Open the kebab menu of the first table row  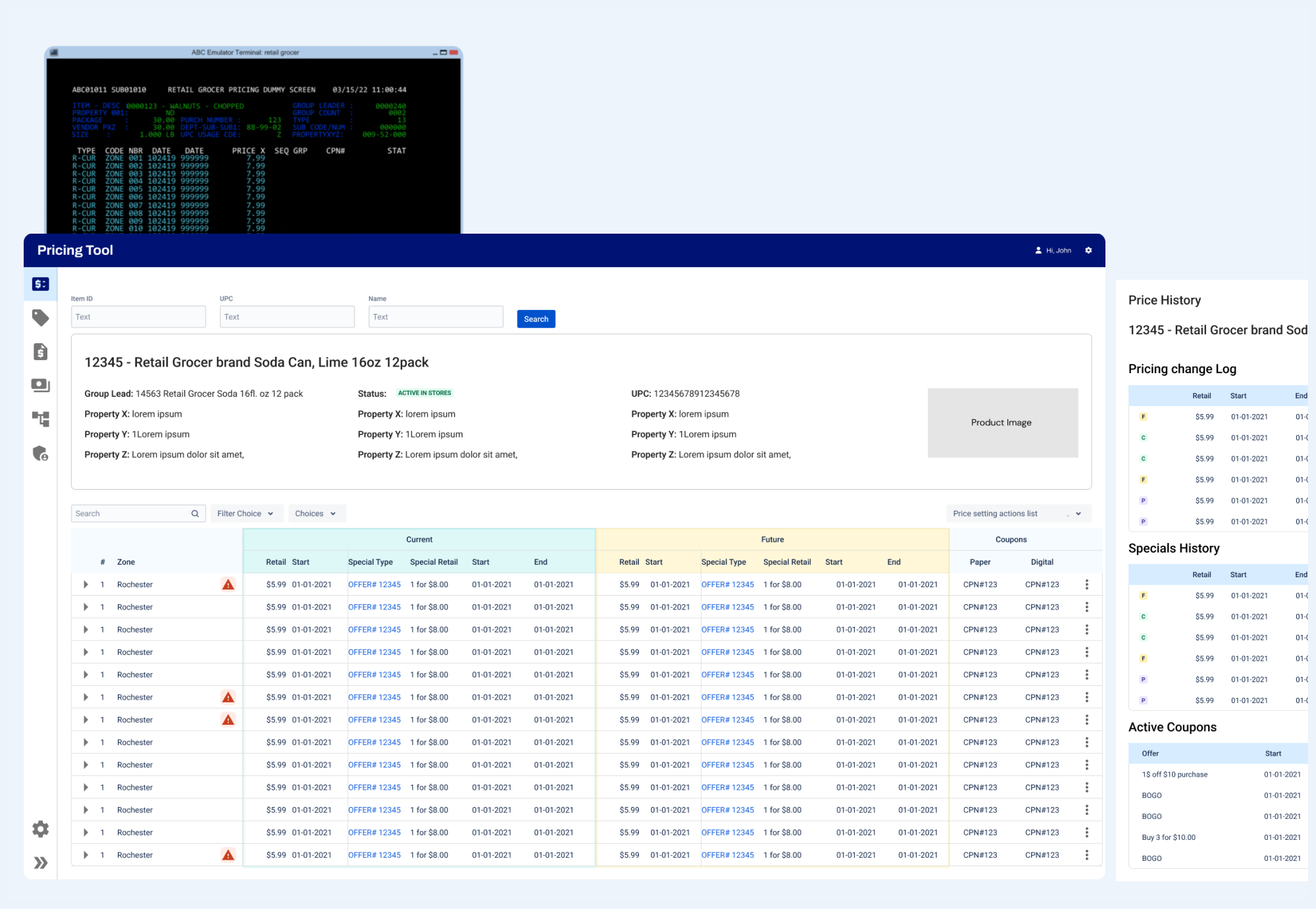click(x=1086, y=584)
